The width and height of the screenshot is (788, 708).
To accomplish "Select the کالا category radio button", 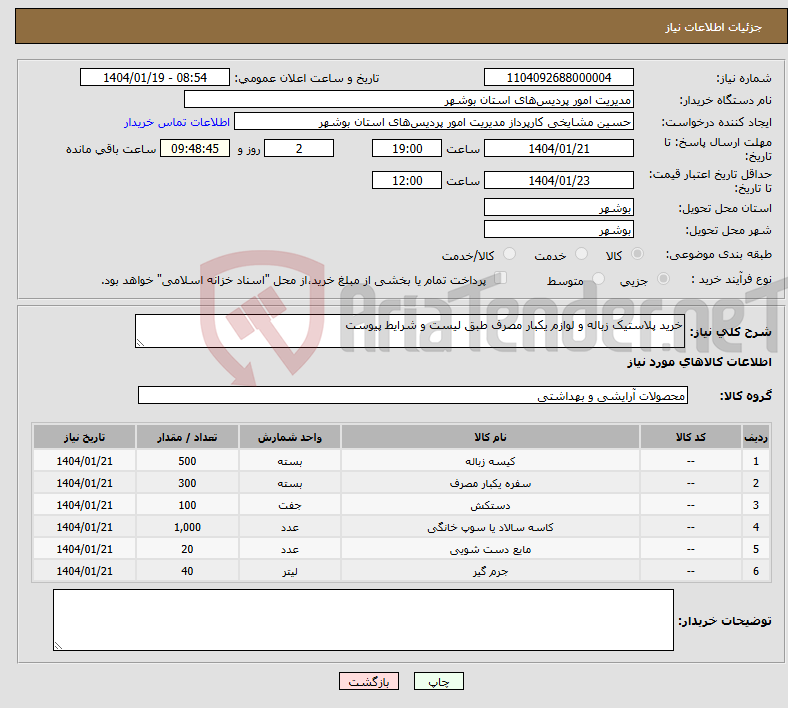I will click(638, 255).
